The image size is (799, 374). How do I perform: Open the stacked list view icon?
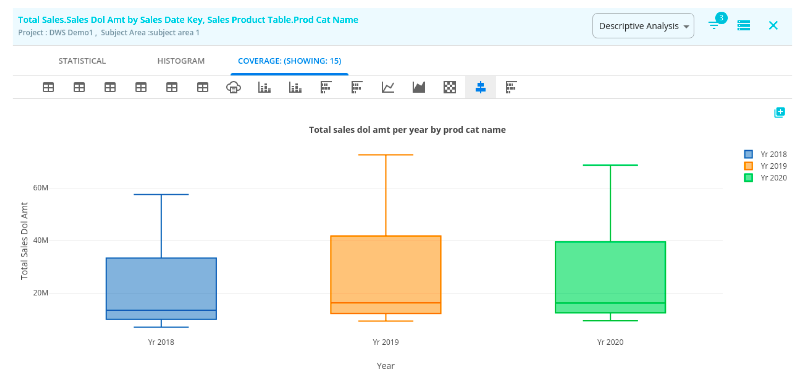click(744, 25)
